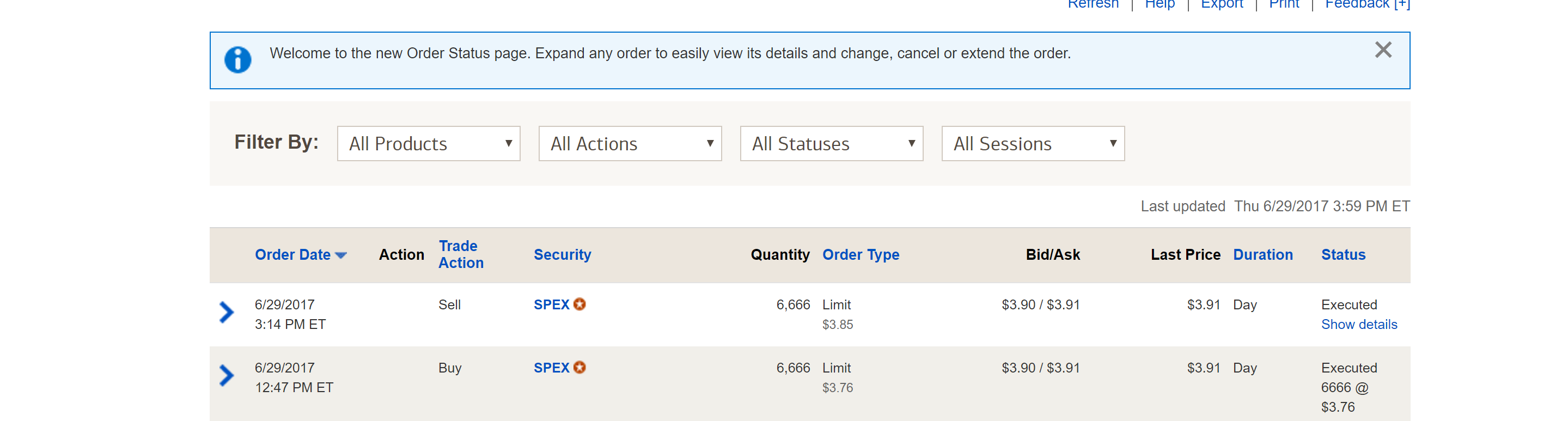Screen dimensions: 1568x421
Task: Click star icon next to SPEX buy order
Action: [x=579, y=368]
